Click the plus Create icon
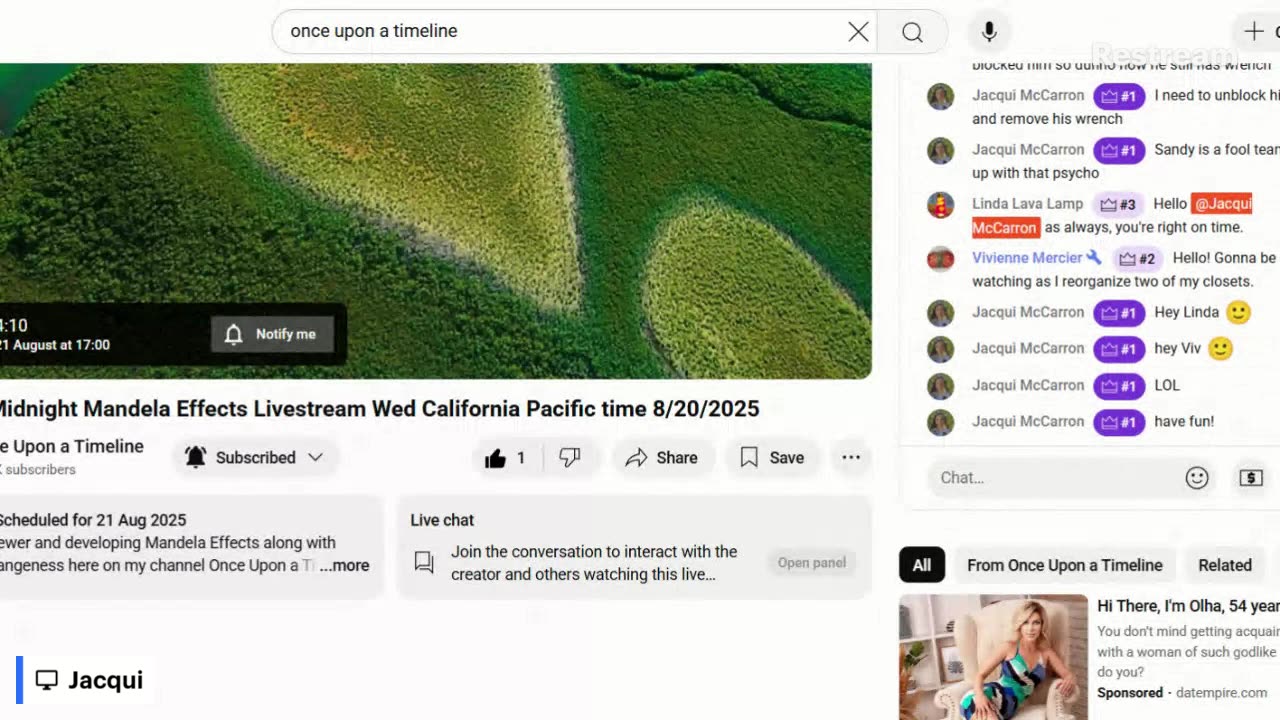This screenshot has height=720, width=1280. point(1254,31)
